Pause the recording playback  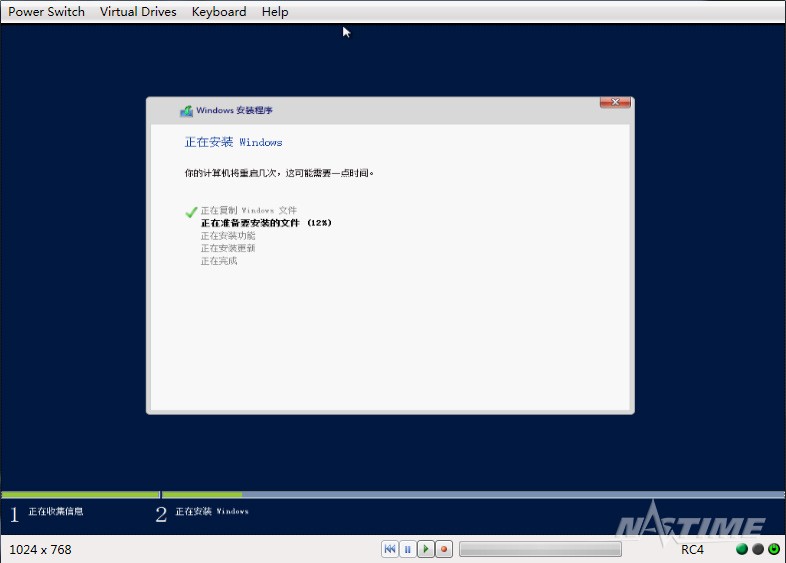pos(408,549)
